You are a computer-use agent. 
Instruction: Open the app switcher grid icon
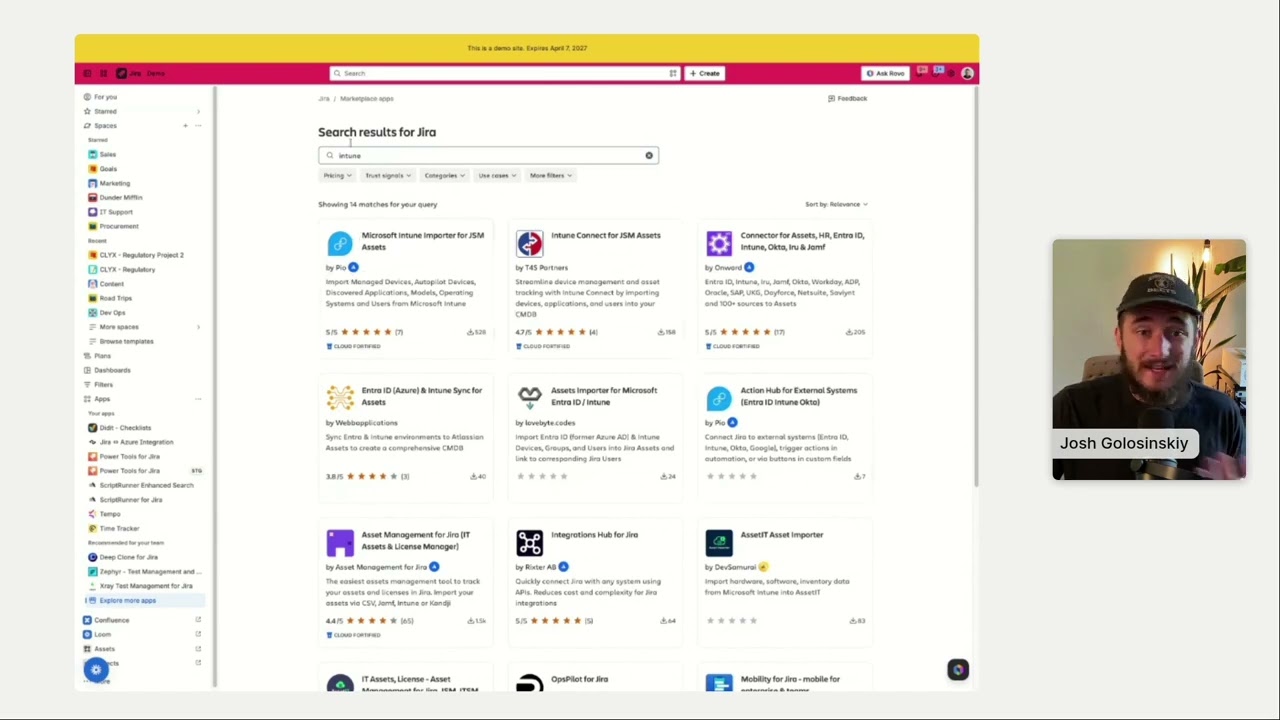103,73
